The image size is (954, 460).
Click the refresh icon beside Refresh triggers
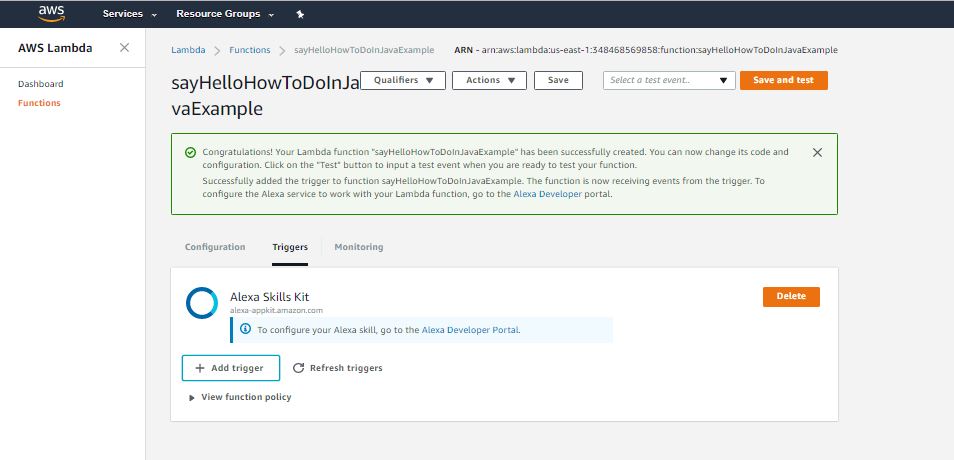[298, 368]
